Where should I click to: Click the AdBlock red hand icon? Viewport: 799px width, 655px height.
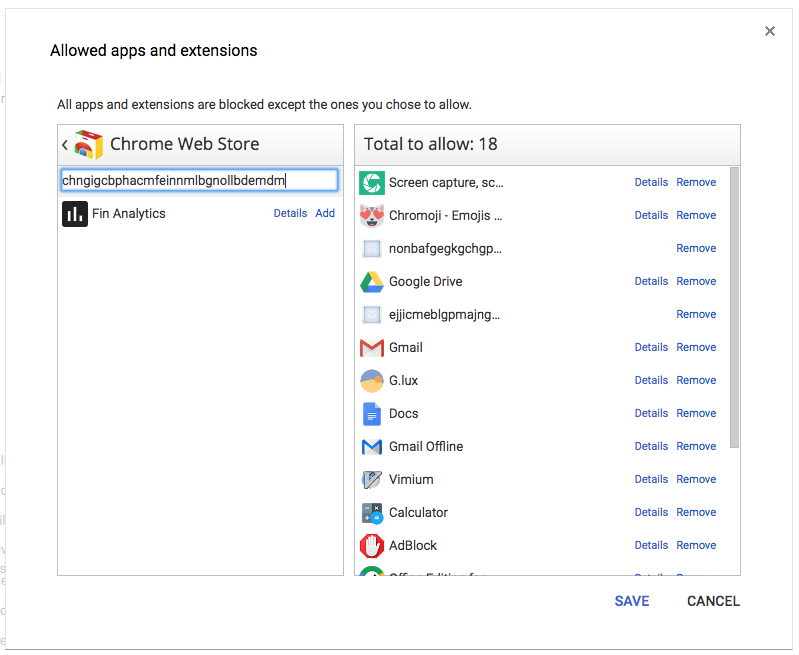372,546
